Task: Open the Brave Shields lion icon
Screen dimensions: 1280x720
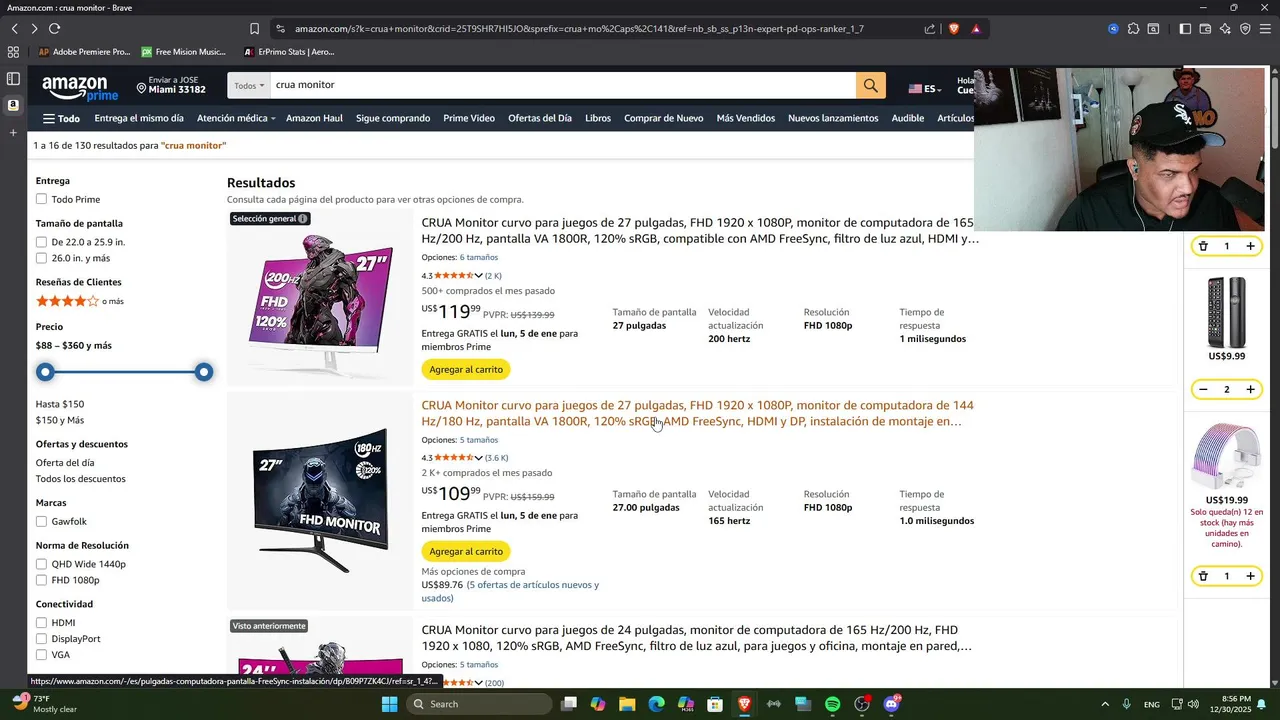Action: pos(954,29)
